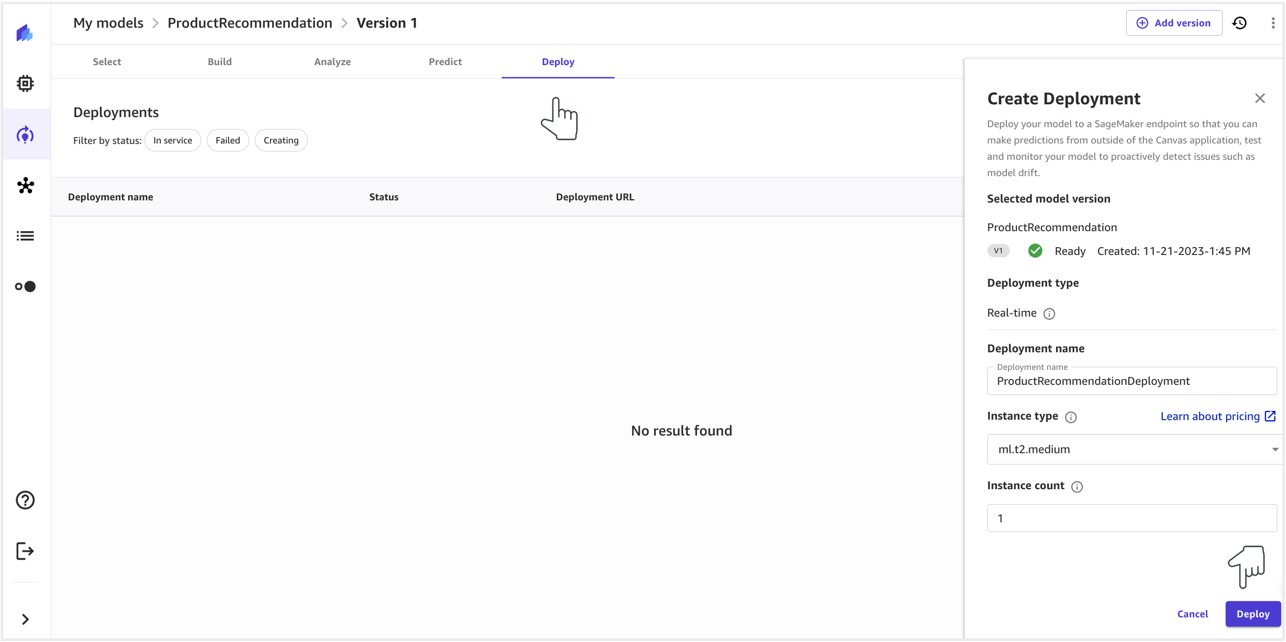The width and height of the screenshot is (1286, 642).
Task: Filter deployments by In service status
Action: tap(173, 141)
